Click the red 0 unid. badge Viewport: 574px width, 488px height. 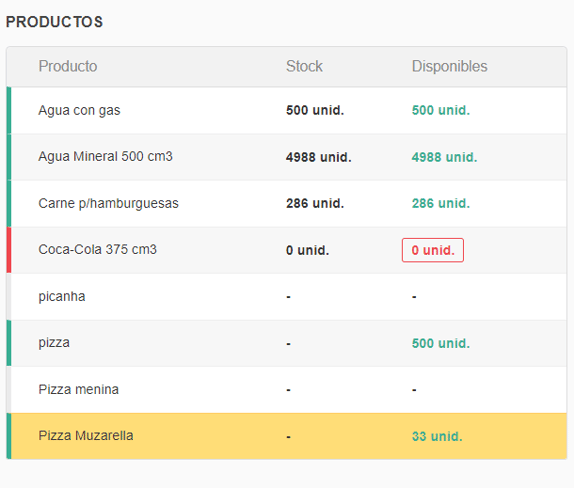coord(433,250)
